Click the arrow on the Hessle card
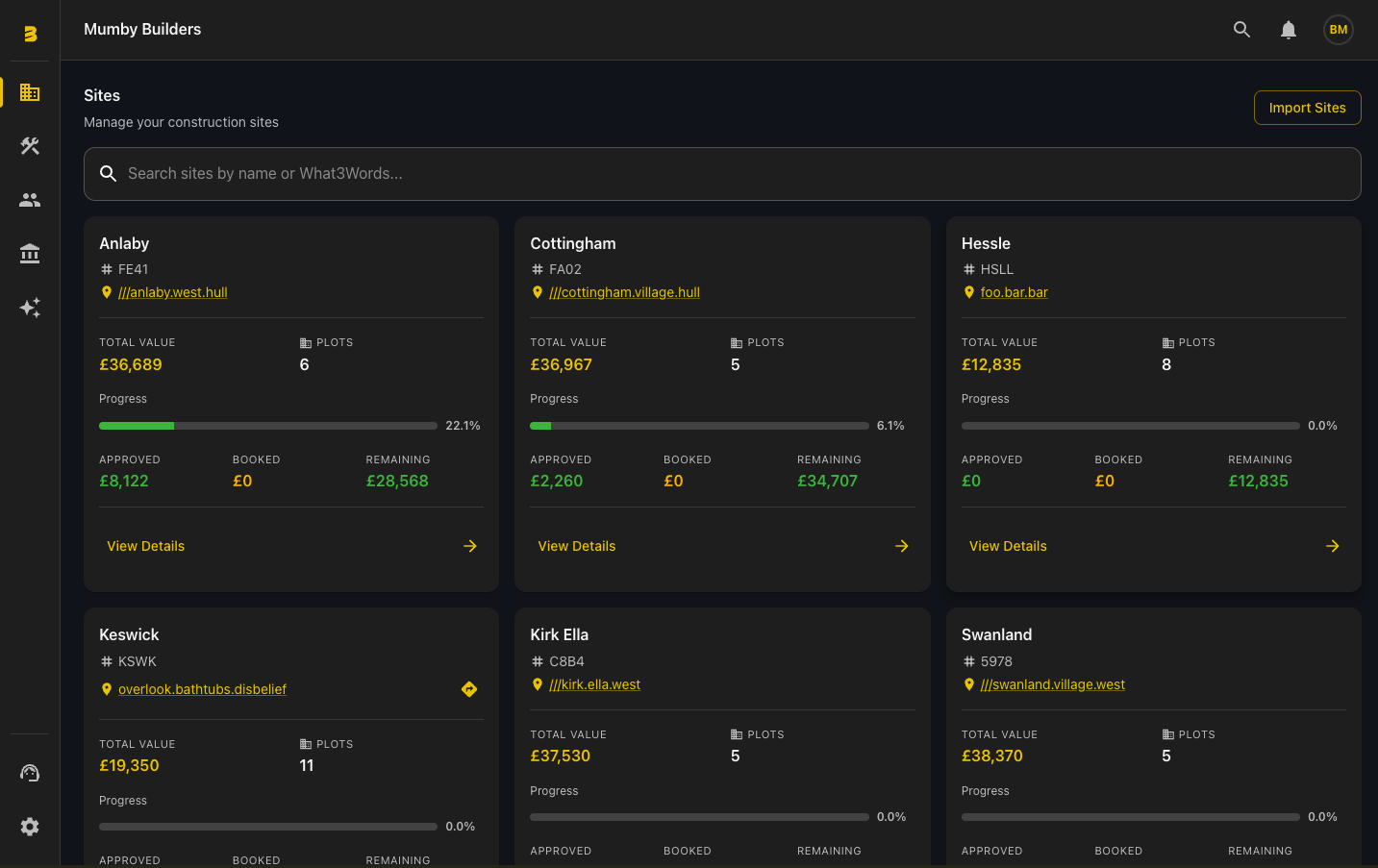The image size is (1378, 868). coord(1332,546)
